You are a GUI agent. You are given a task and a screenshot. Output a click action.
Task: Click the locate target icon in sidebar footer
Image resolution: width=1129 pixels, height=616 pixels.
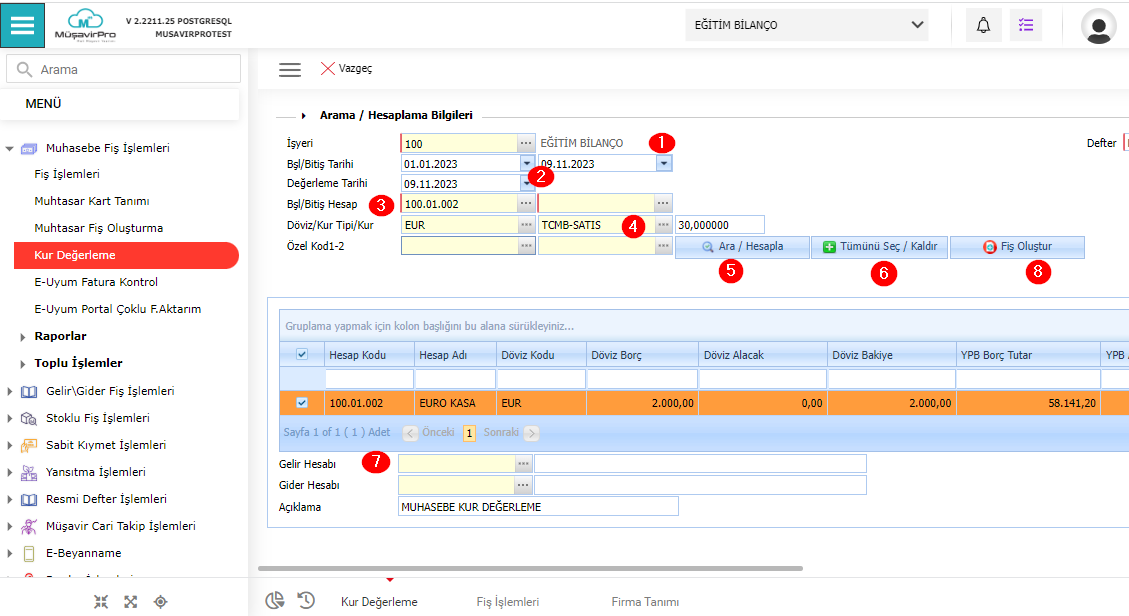pos(161,602)
